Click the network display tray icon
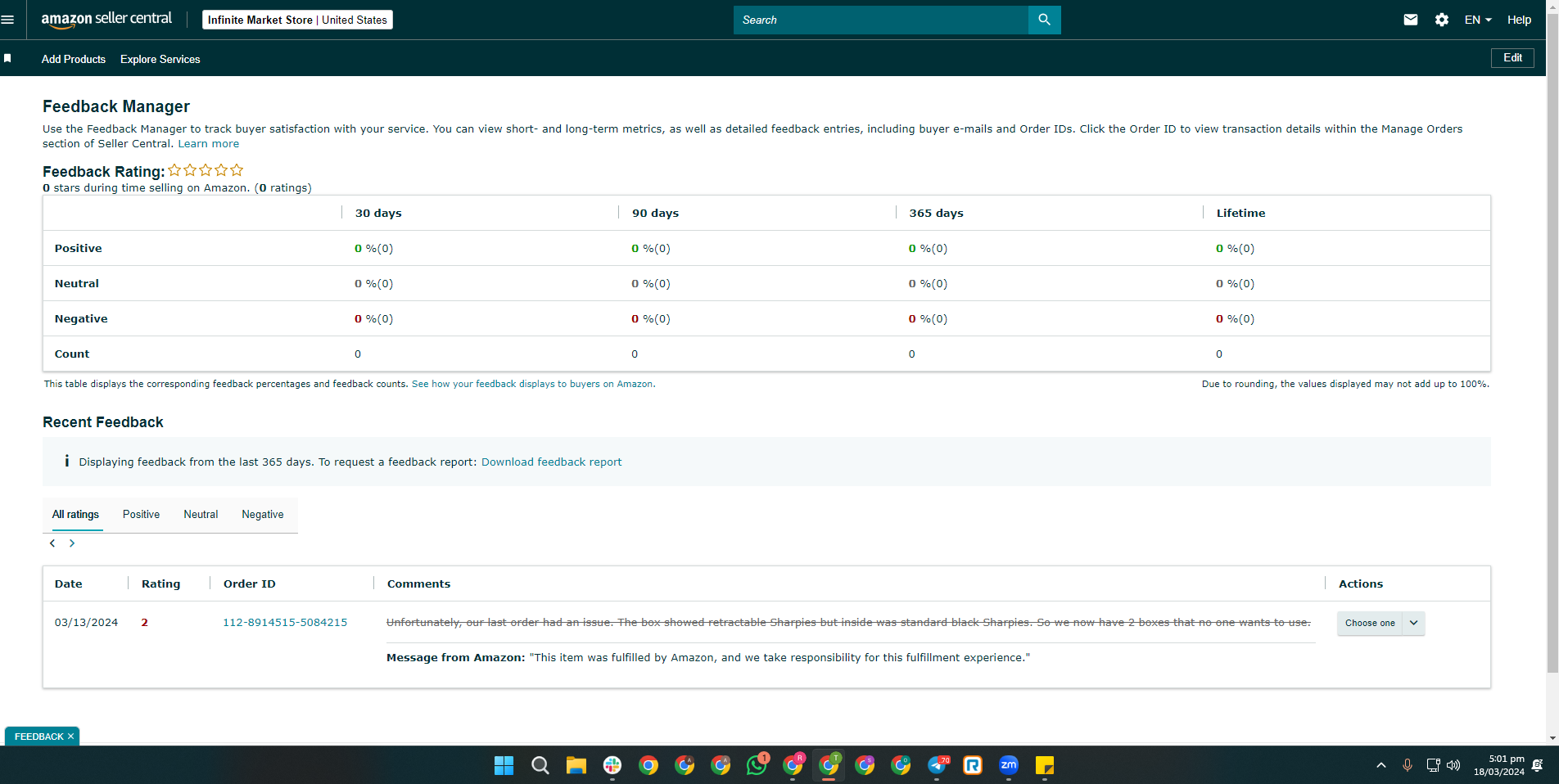Image resolution: width=1559 pixels, height=784 pixels. 1433,765
